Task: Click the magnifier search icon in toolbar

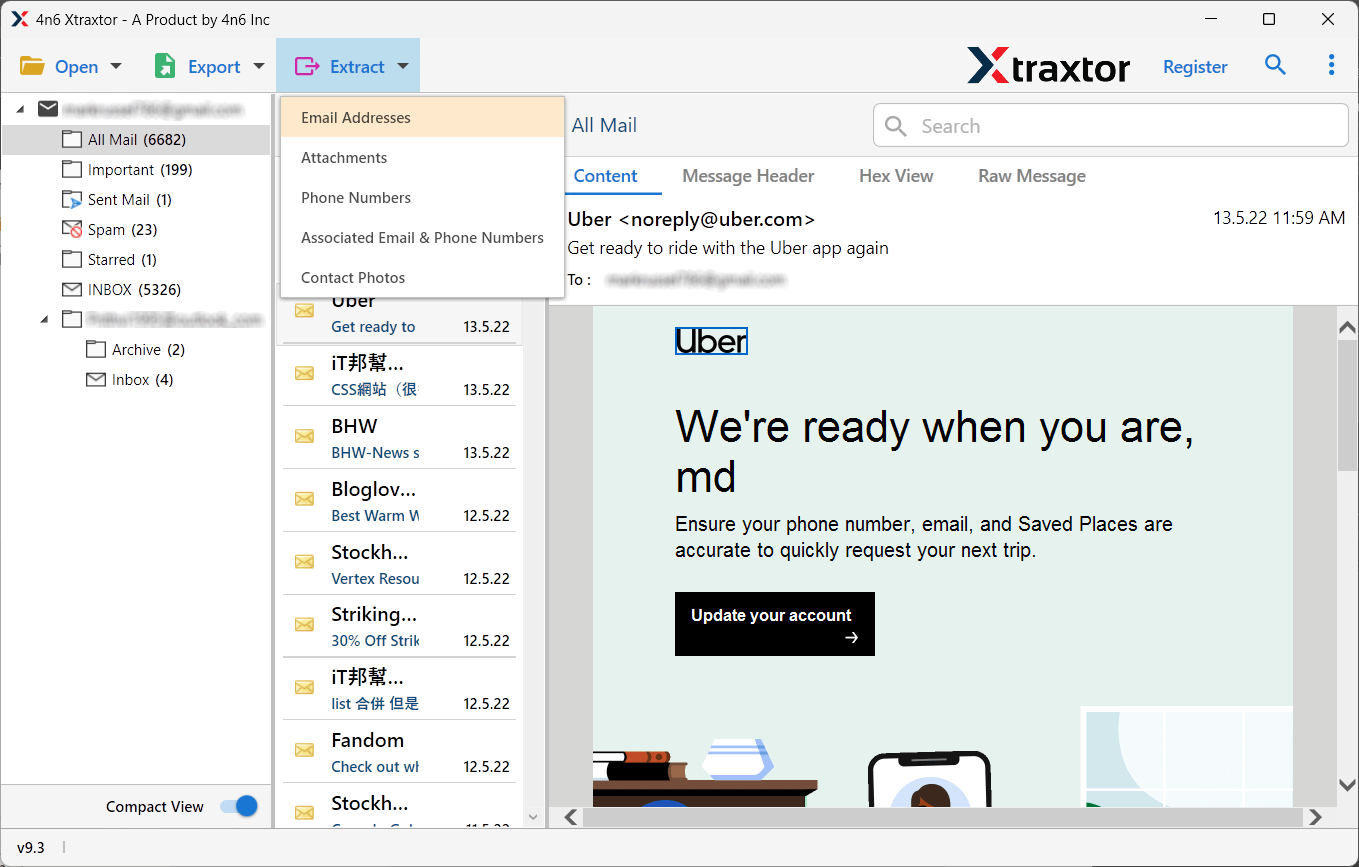Action: pos(1275,65)
